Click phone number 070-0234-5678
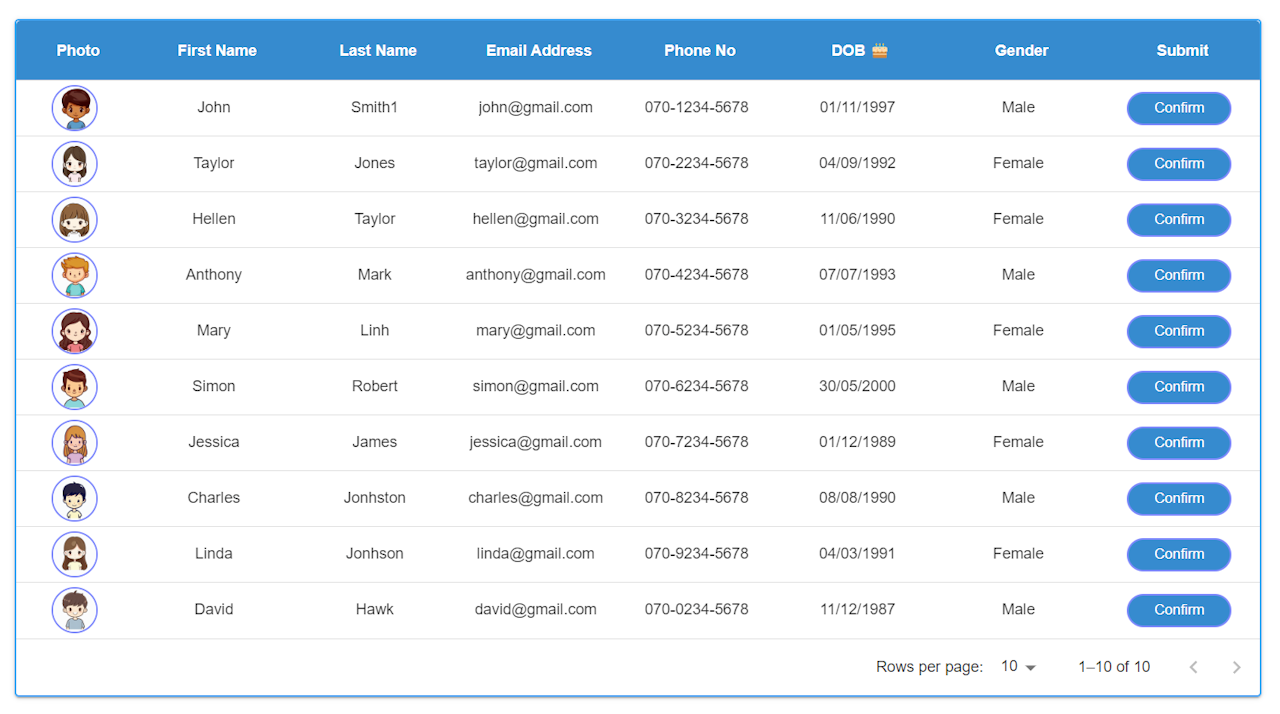The image size is (1280, 714). tap(697, 609)
